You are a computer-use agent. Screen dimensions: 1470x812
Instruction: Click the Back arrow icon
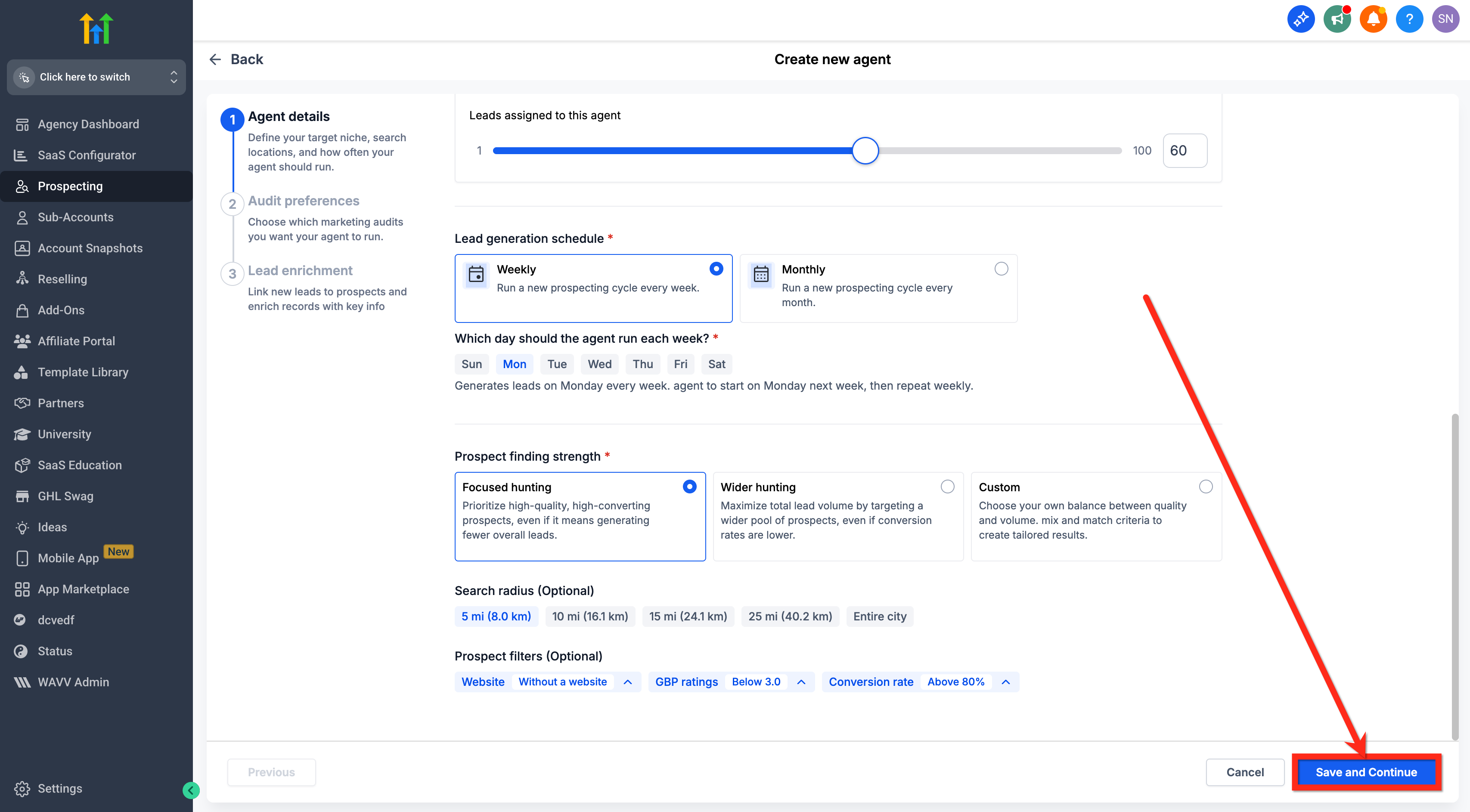coord(215,59)
